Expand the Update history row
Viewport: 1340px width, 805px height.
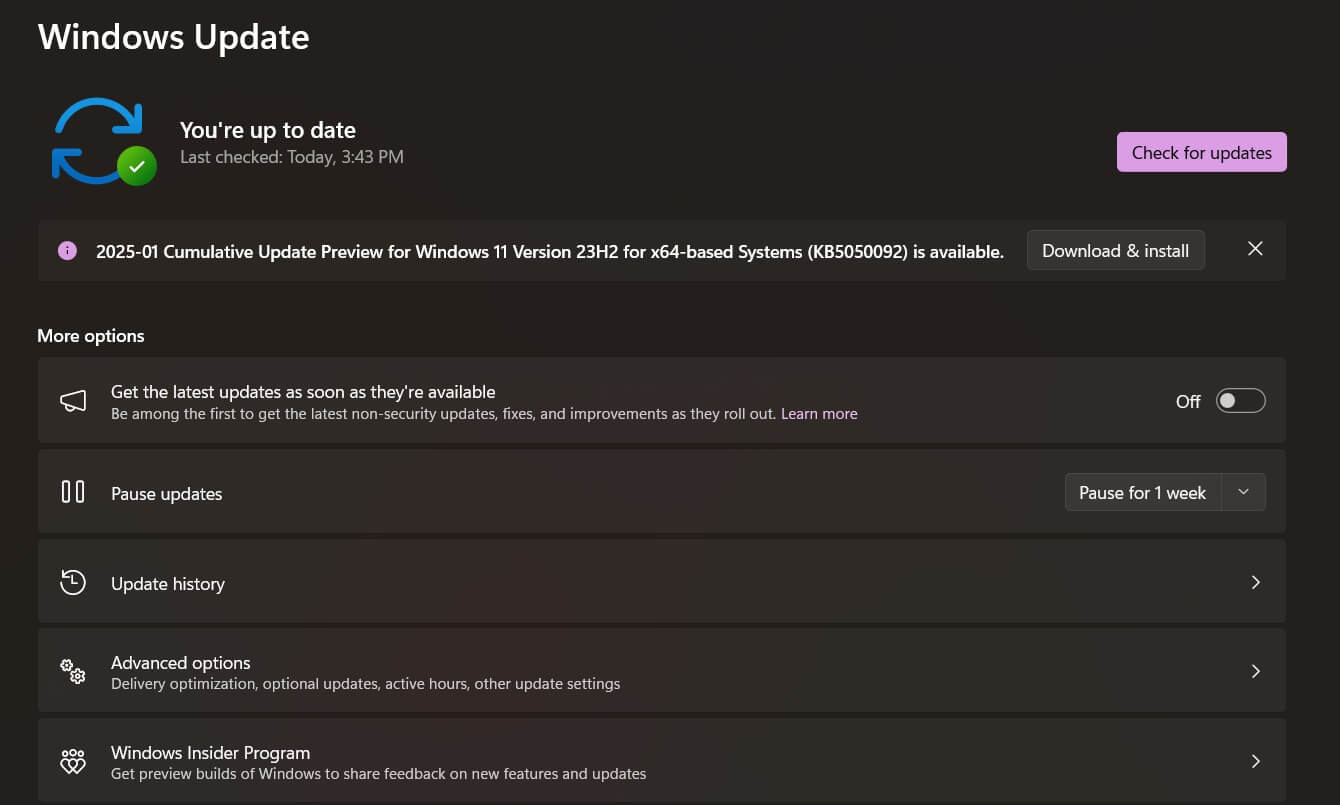[x=1256, y=582]
